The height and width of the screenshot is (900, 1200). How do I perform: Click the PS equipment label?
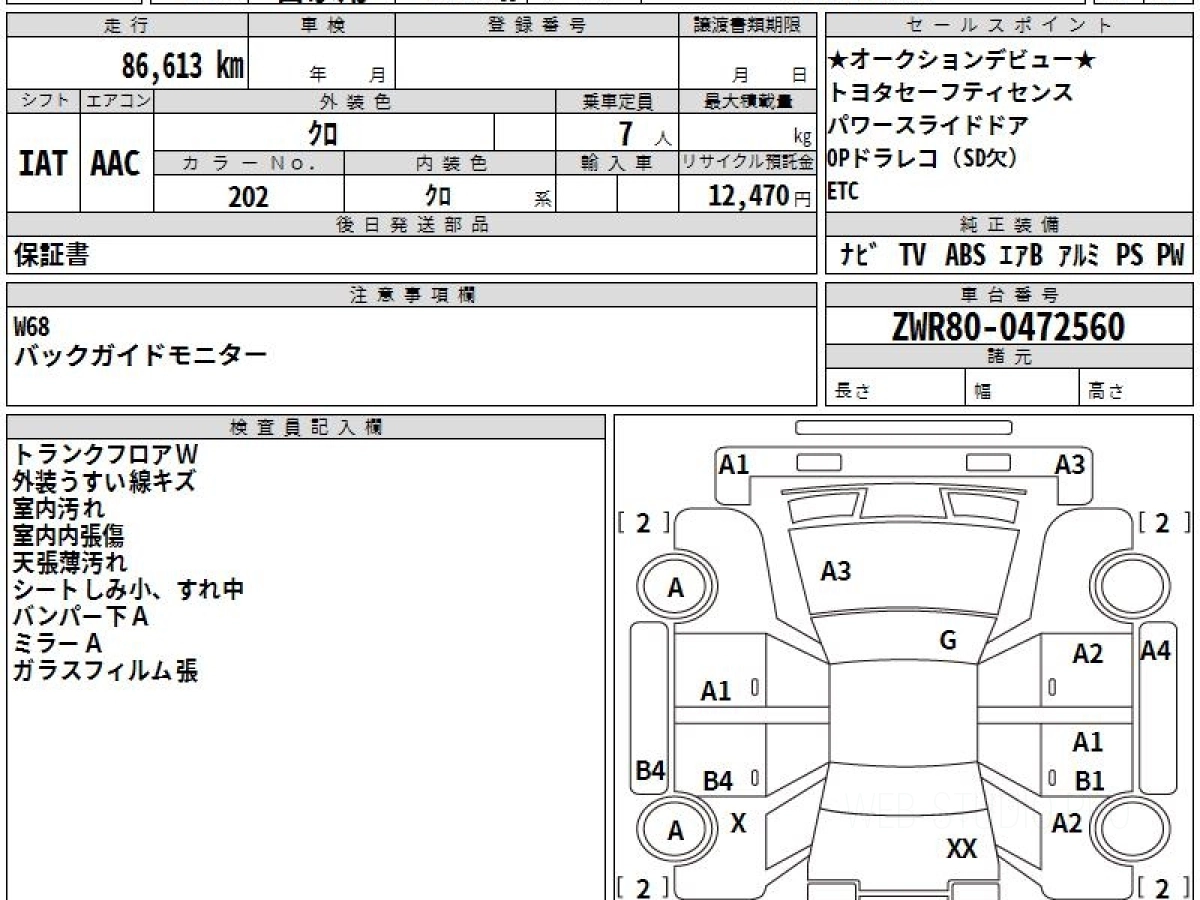(x=1130, y=255)
